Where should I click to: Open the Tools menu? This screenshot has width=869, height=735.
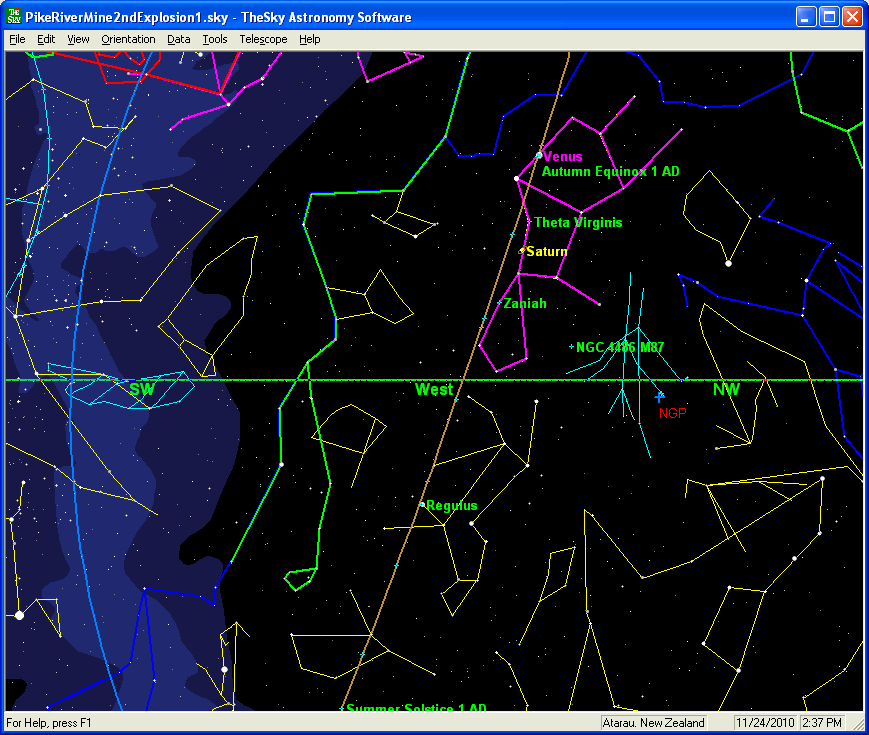tap(214, 39)
